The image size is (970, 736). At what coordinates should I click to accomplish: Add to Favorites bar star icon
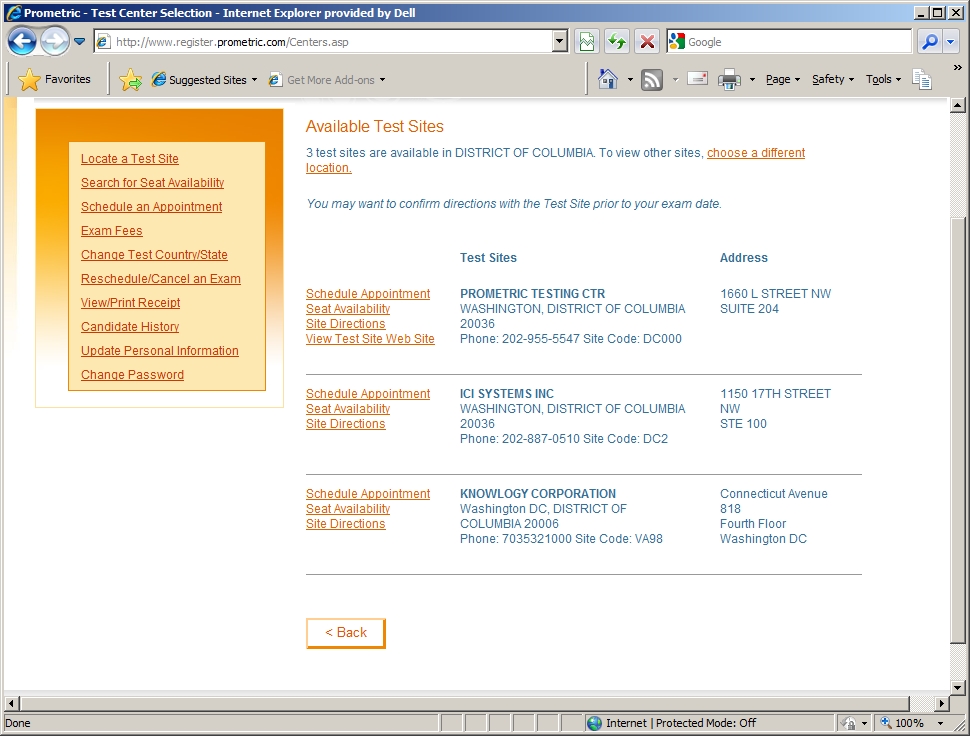click(x=130, y=80)
